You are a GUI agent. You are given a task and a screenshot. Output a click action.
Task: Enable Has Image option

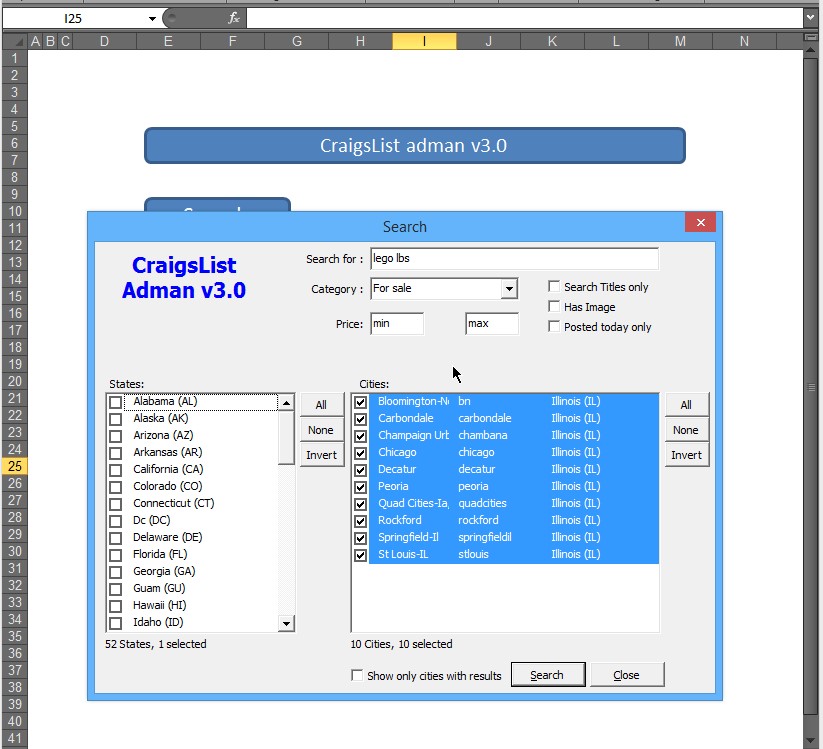click(554, 307)
